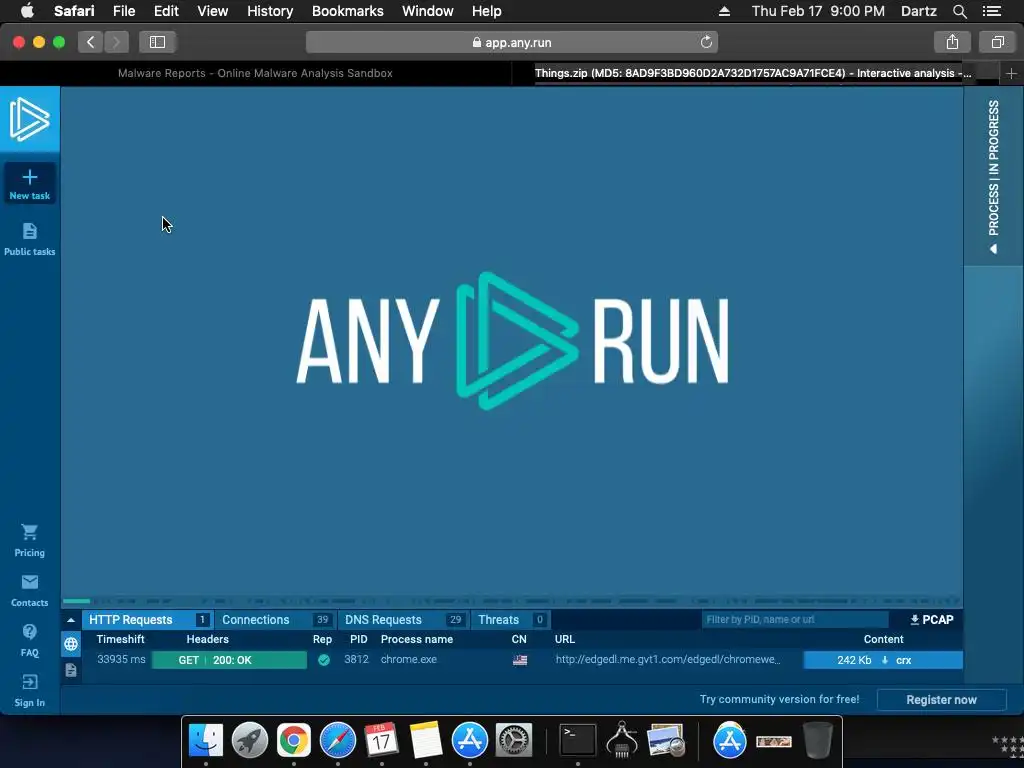Click the app.any.run address bar
The image size is (1024, 768).
click(512, 42)
